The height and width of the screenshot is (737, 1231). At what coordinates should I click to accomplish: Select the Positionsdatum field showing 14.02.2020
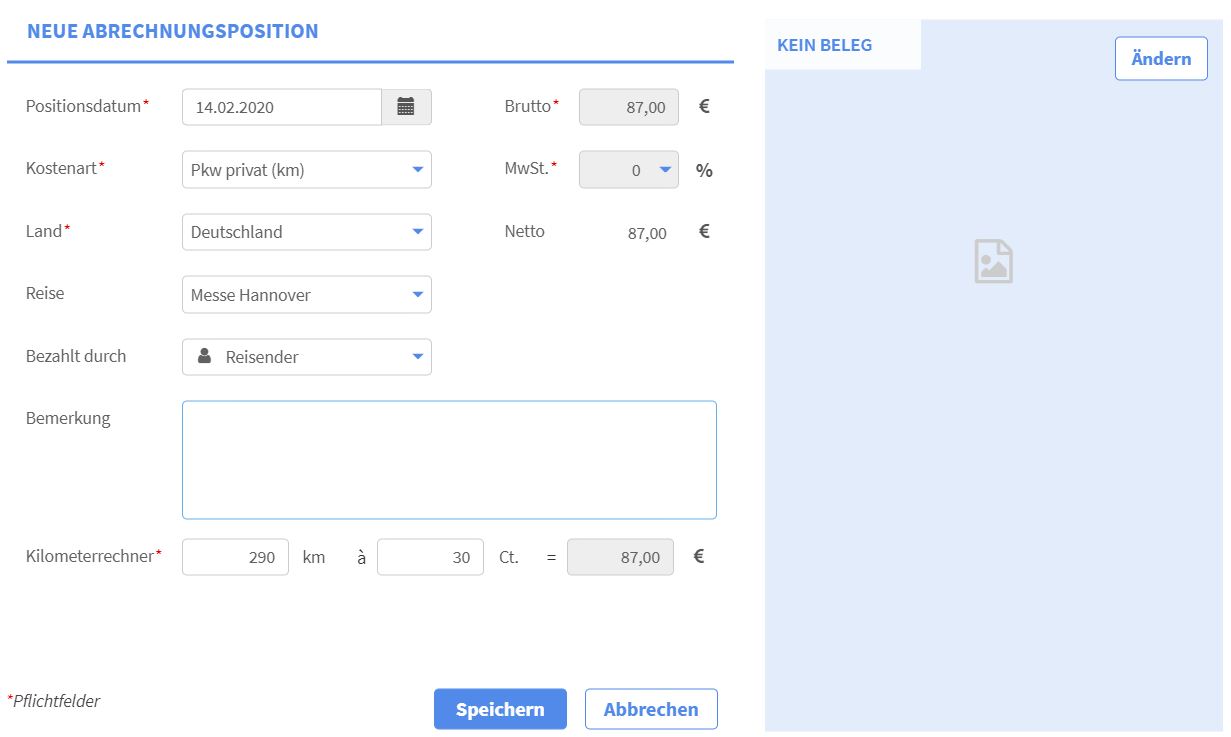coord(280,106)
